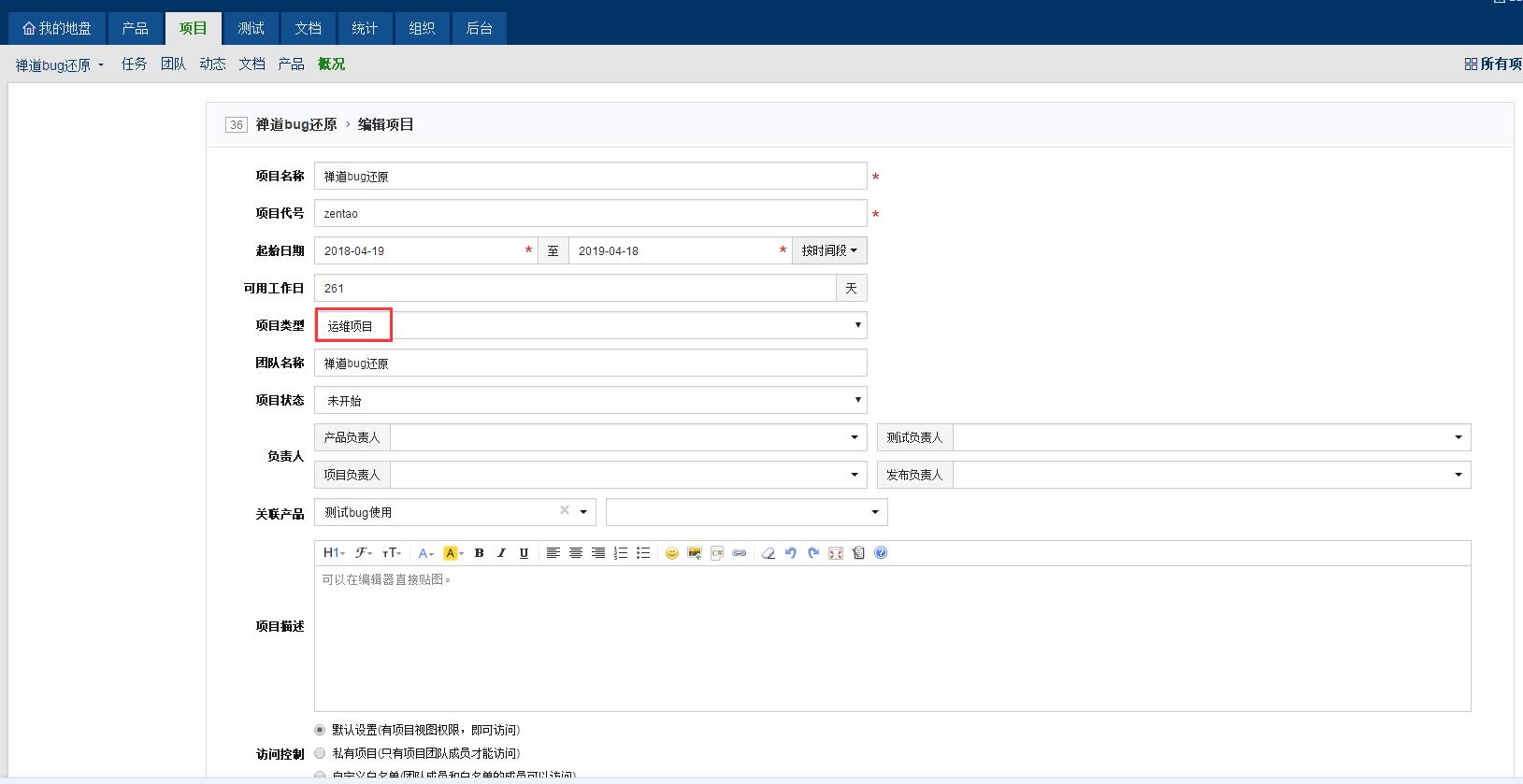Open the 产品负责人 dropdown
Screen dimensions: 1523x784
coord(628,437)
